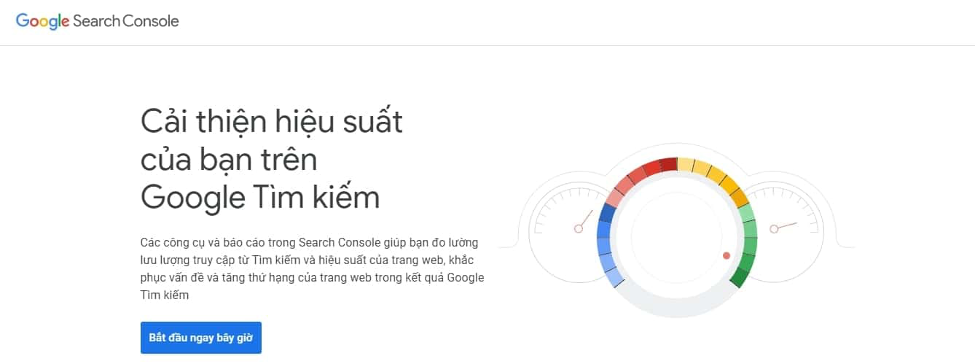Click the yellow segment of the main gauge
Screen dimensions: 977x364
[x=703, y=170]
